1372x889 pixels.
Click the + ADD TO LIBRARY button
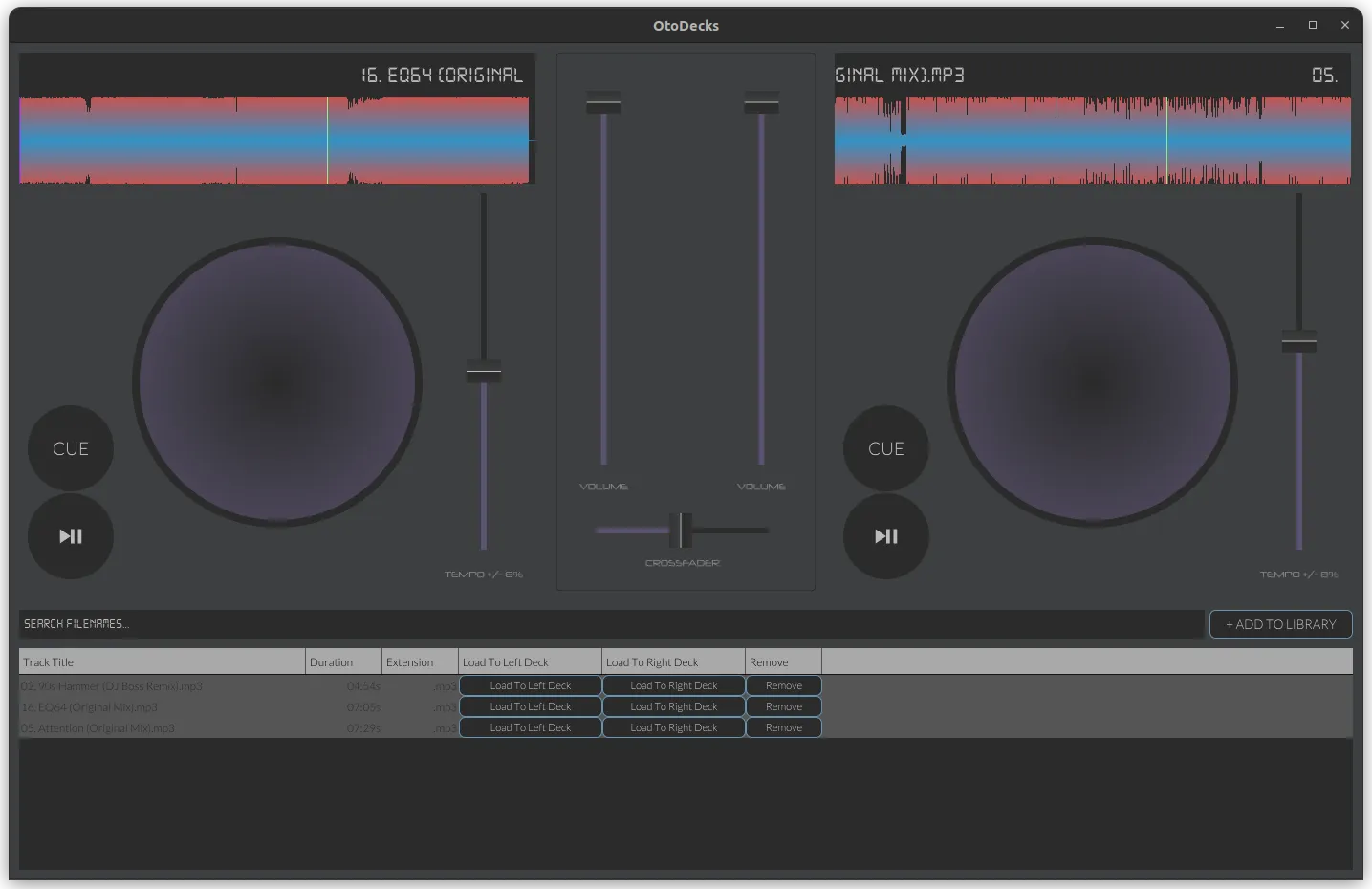coord(1280,624)
